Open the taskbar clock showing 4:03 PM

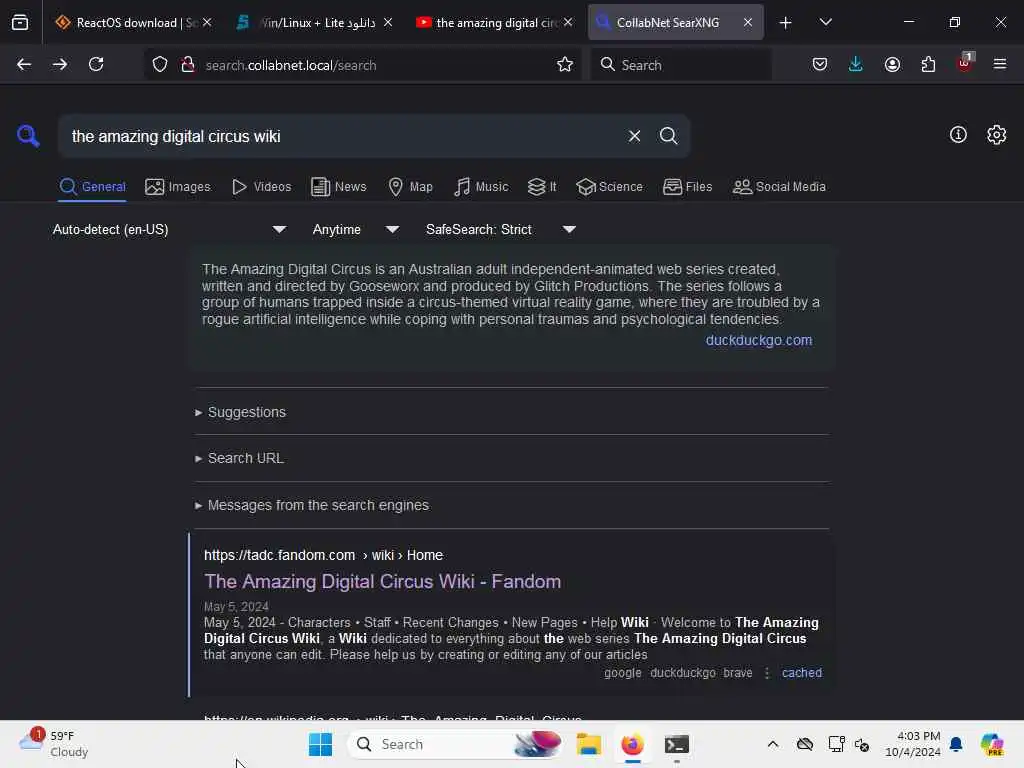click(x=912, y=744)
